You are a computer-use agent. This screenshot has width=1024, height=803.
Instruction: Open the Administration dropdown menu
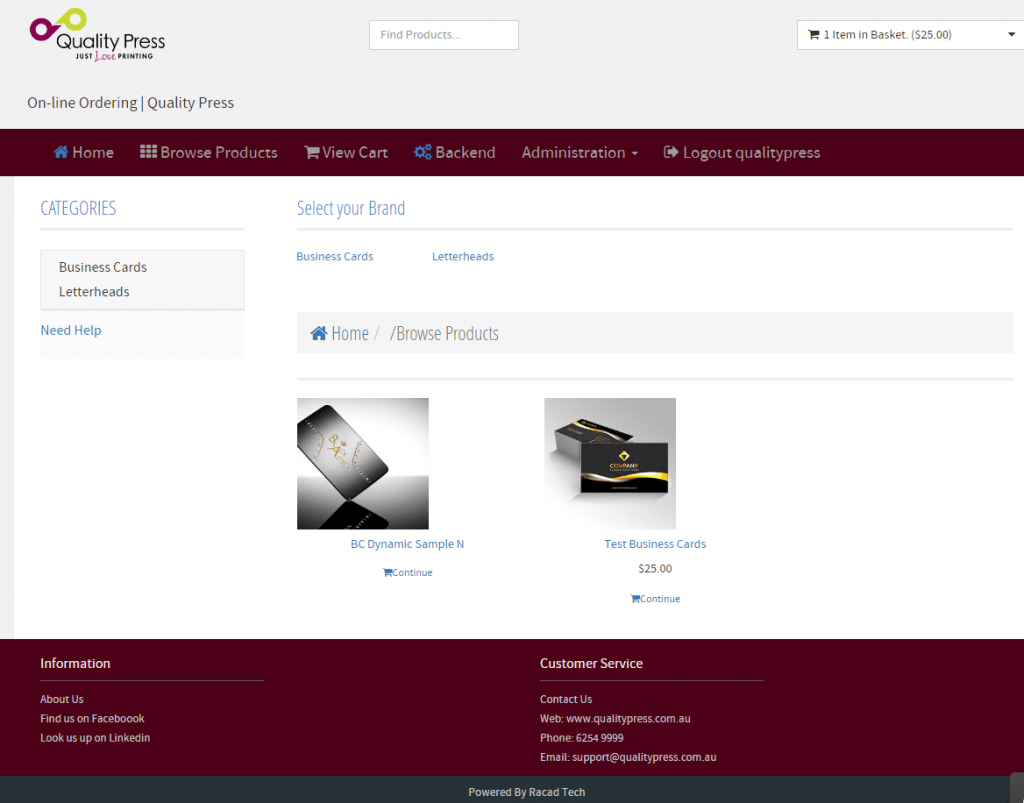(x=580, y=153)
